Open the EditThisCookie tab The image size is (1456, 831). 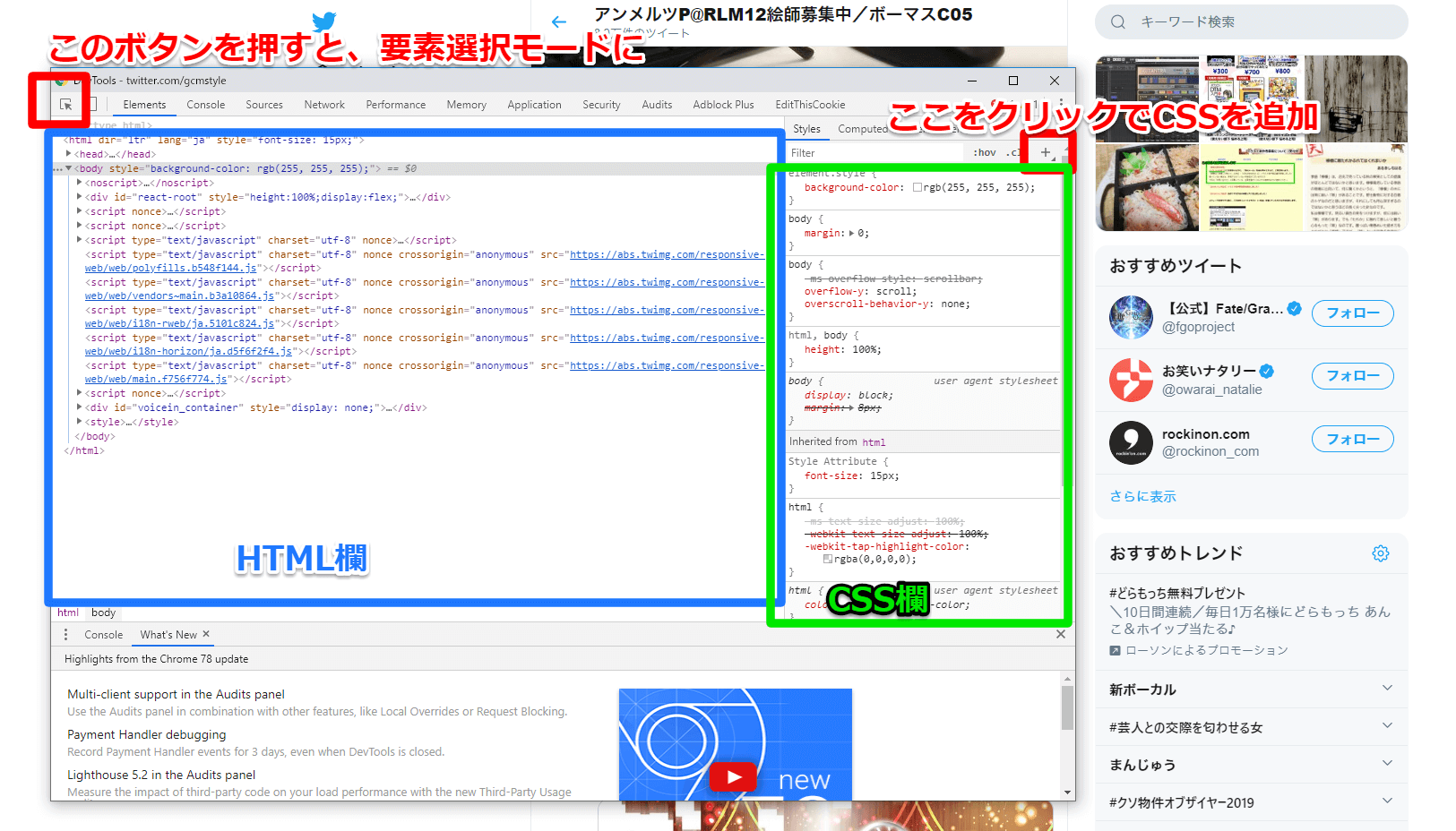click(x=811, y=105)
